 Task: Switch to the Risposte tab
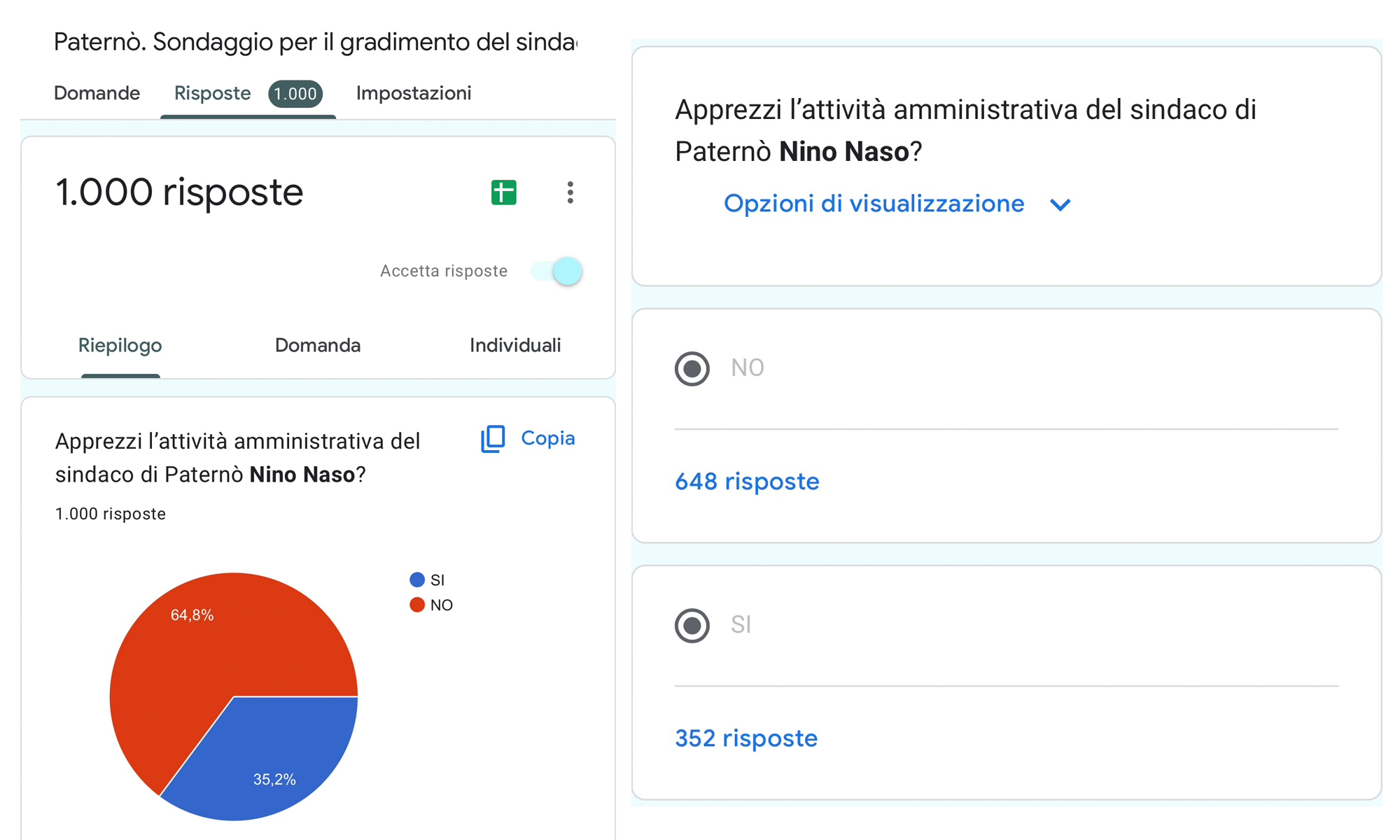(212, 93)
